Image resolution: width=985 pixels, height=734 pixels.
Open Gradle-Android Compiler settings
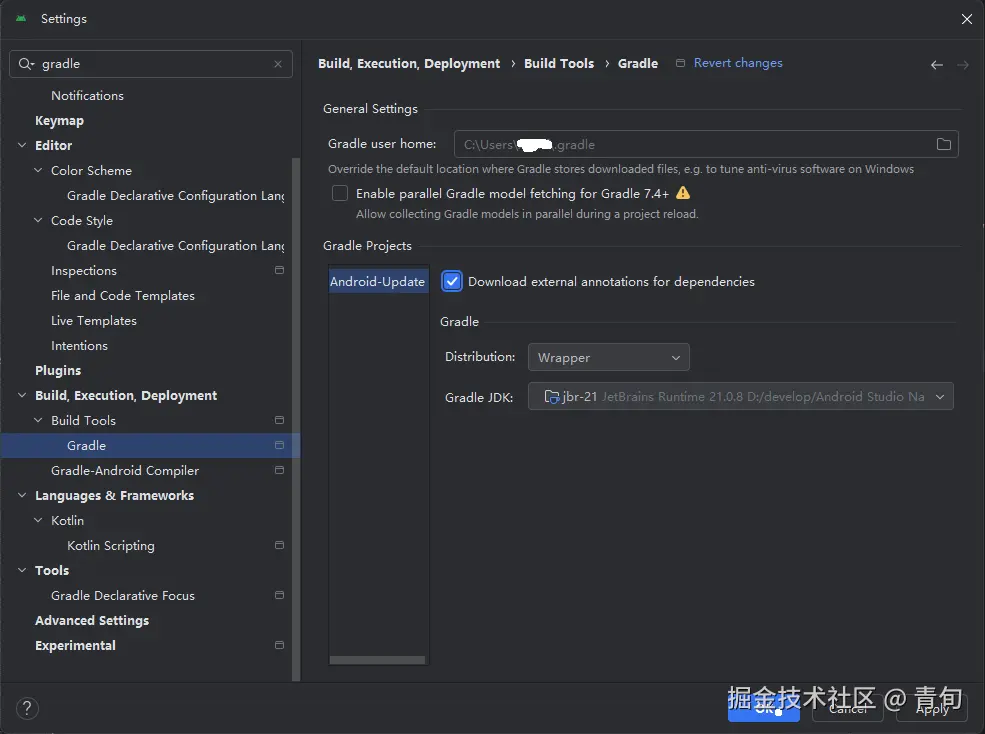(124, 470)
